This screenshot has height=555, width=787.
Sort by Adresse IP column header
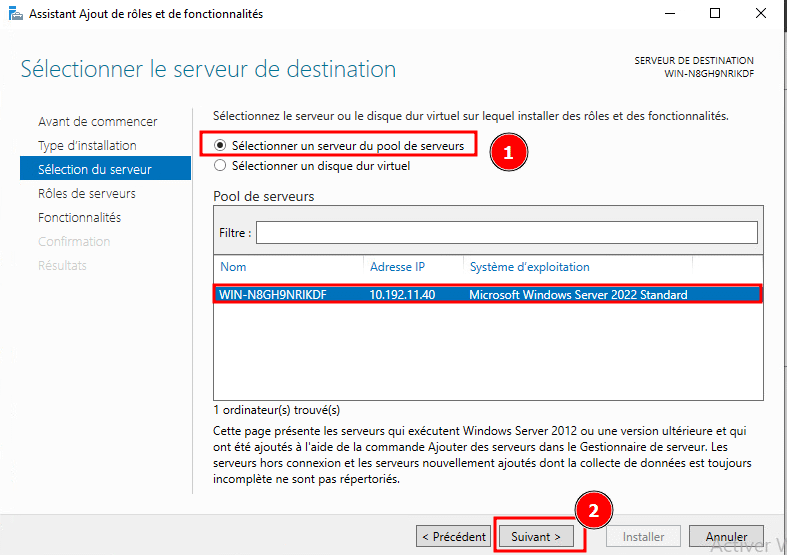coord(397,267)
